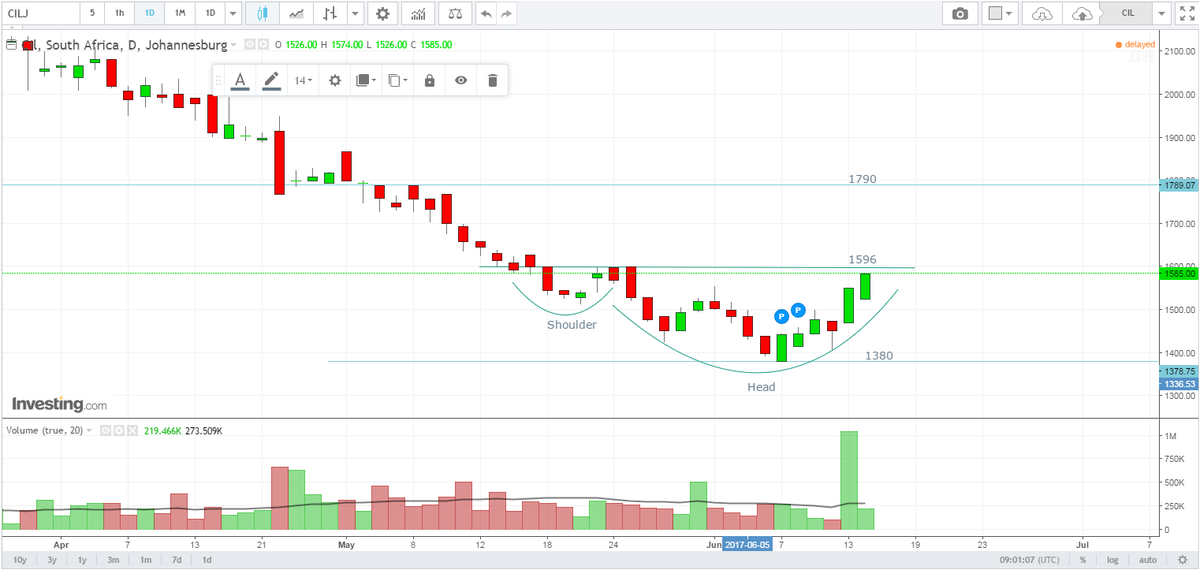1200x570 pixels.
Task: Select the Candles chart style icon
Action: (x=263, y=14)
